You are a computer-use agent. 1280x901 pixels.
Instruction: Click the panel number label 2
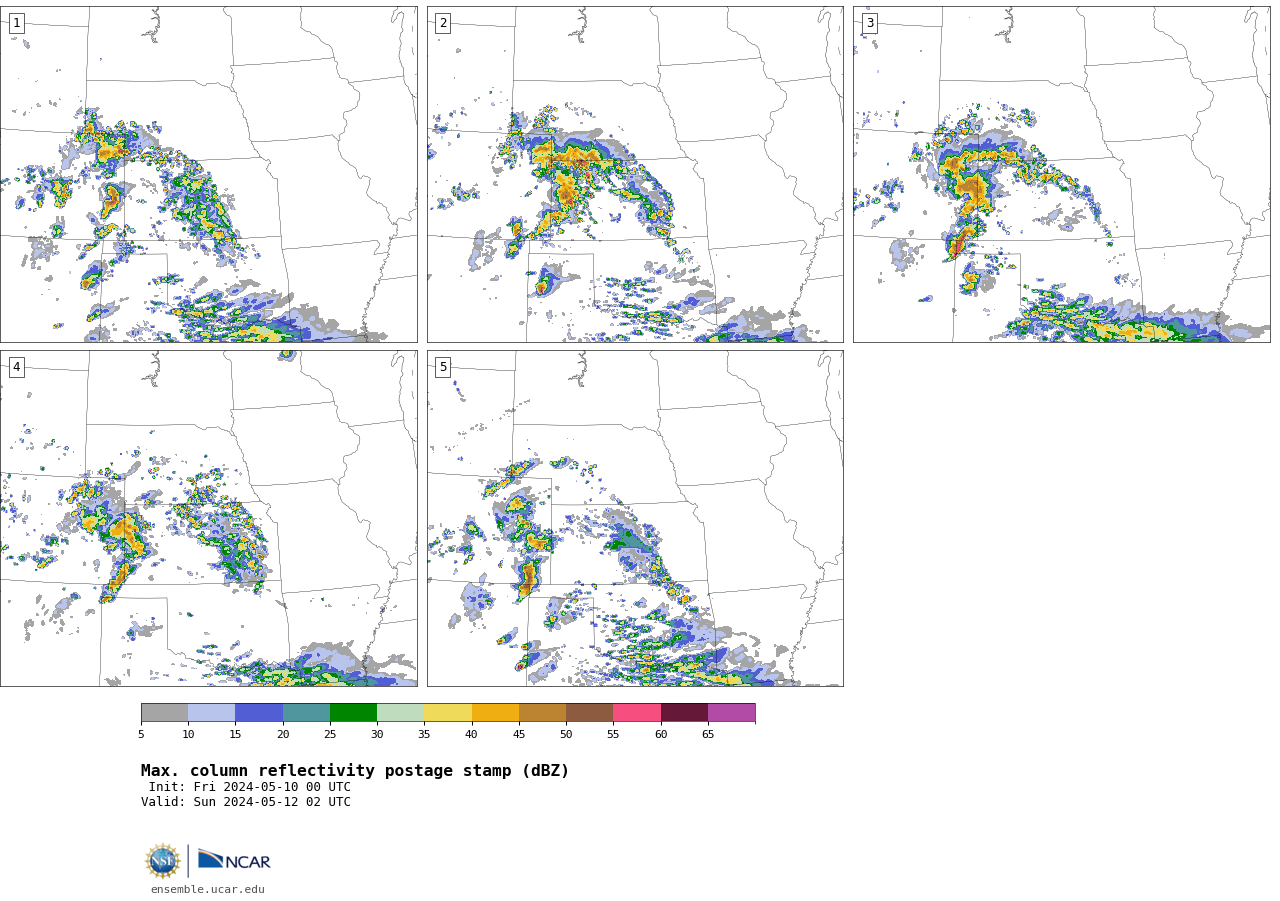click(443, 23)
